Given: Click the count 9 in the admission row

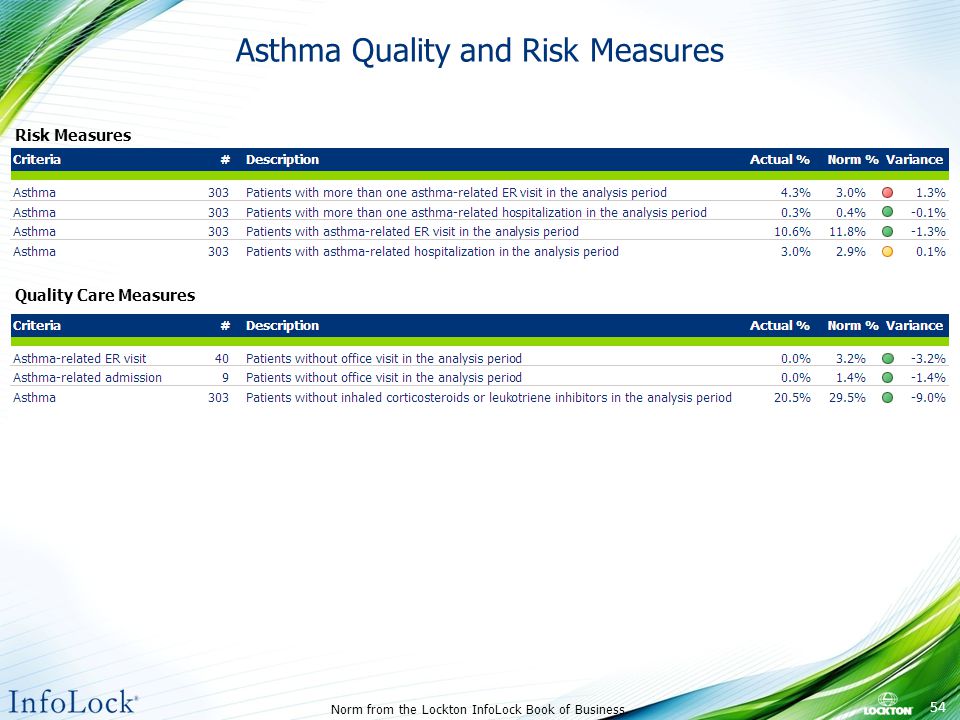Looking at the screenshot, I should (x=225, y=378).
